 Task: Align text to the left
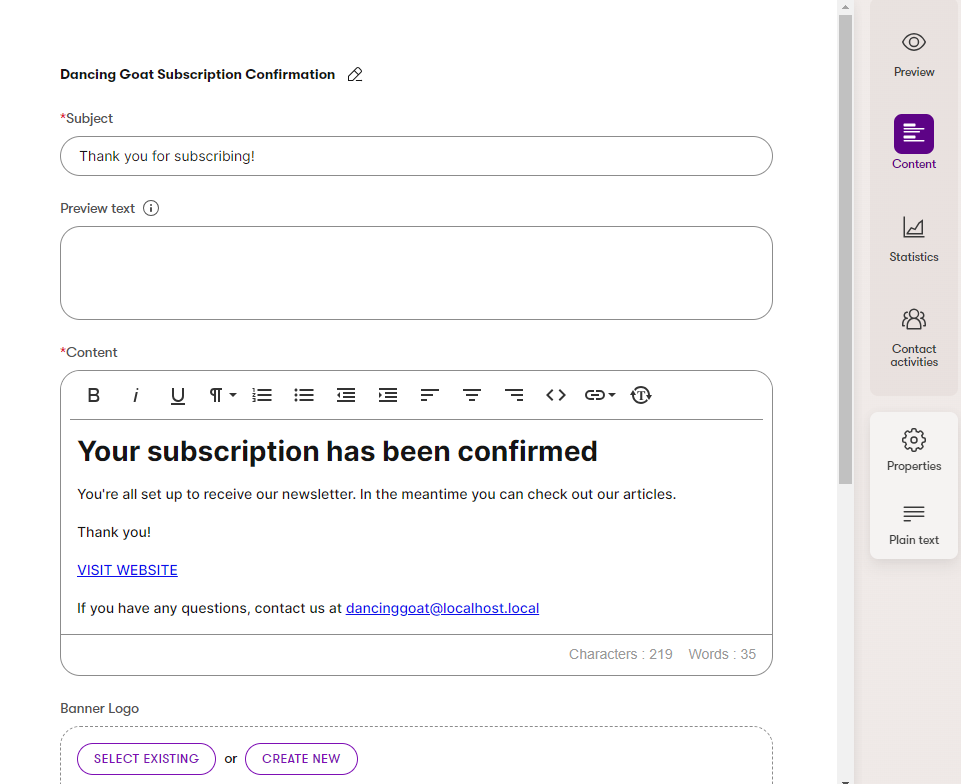[430, 395]
